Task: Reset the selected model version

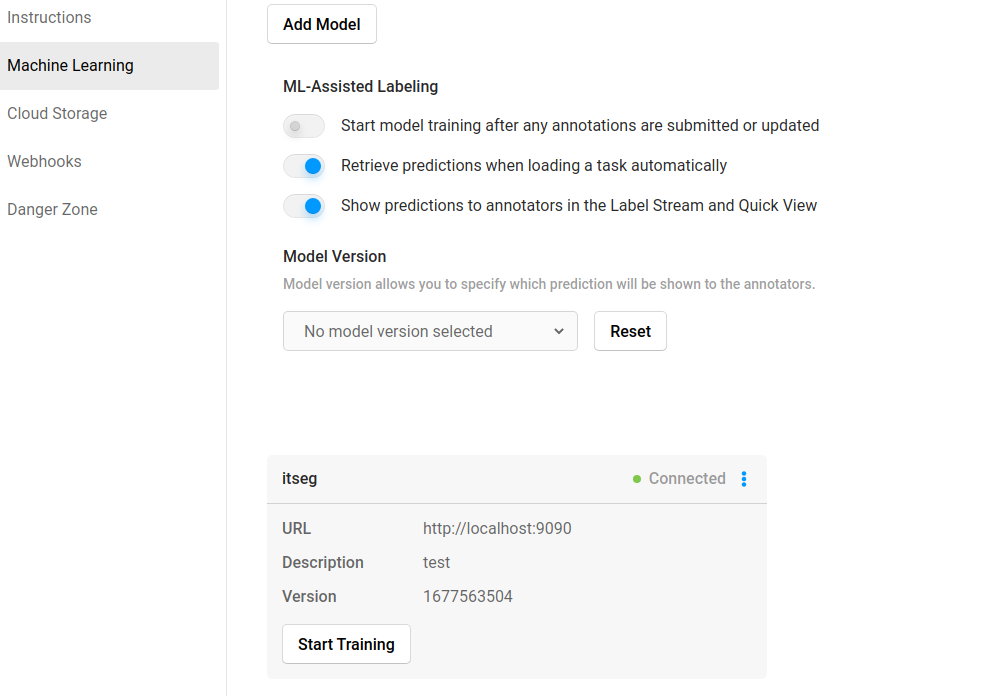Action: click(630, 331)
